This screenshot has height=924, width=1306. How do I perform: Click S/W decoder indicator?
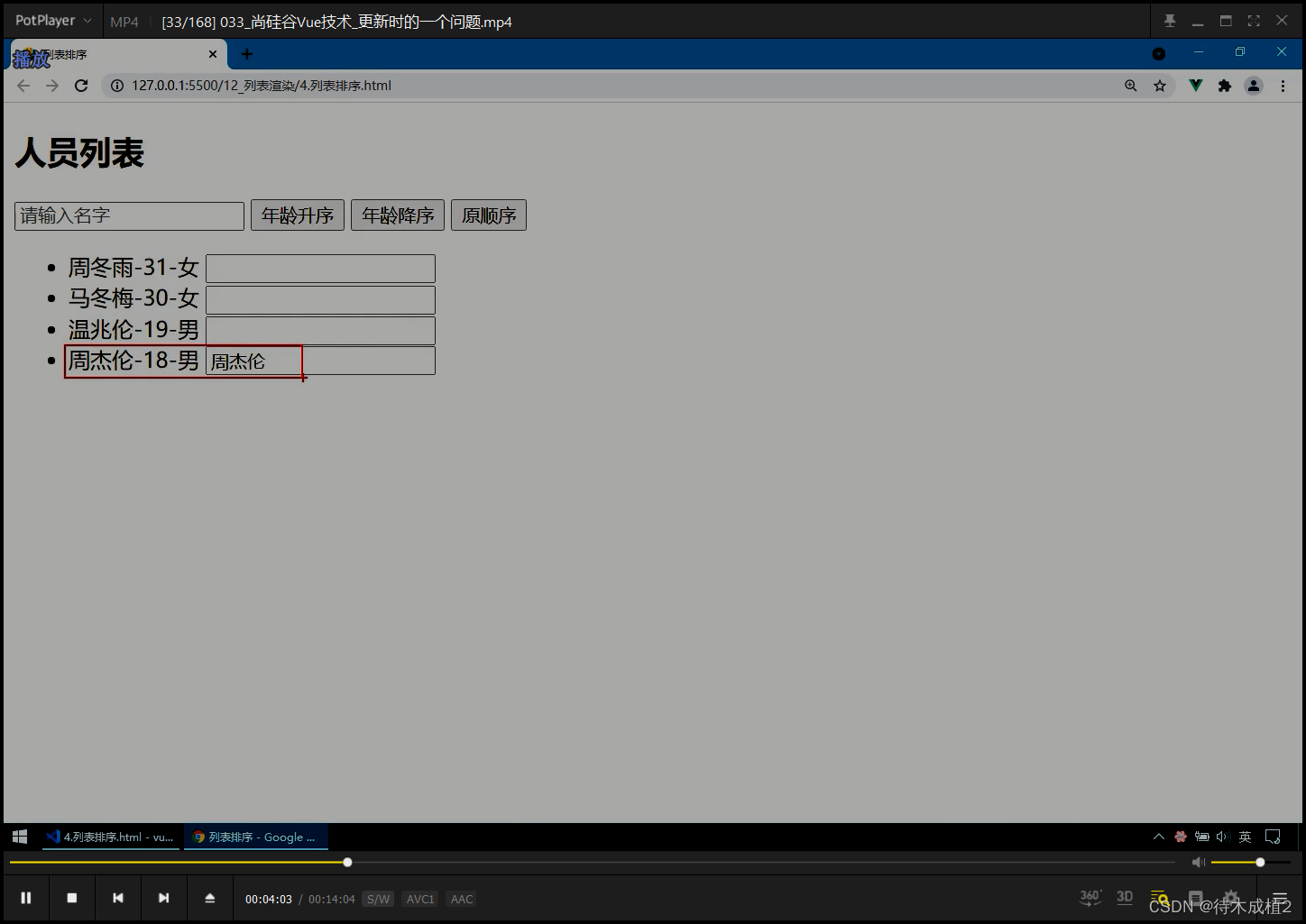click(x=379, y=899)
